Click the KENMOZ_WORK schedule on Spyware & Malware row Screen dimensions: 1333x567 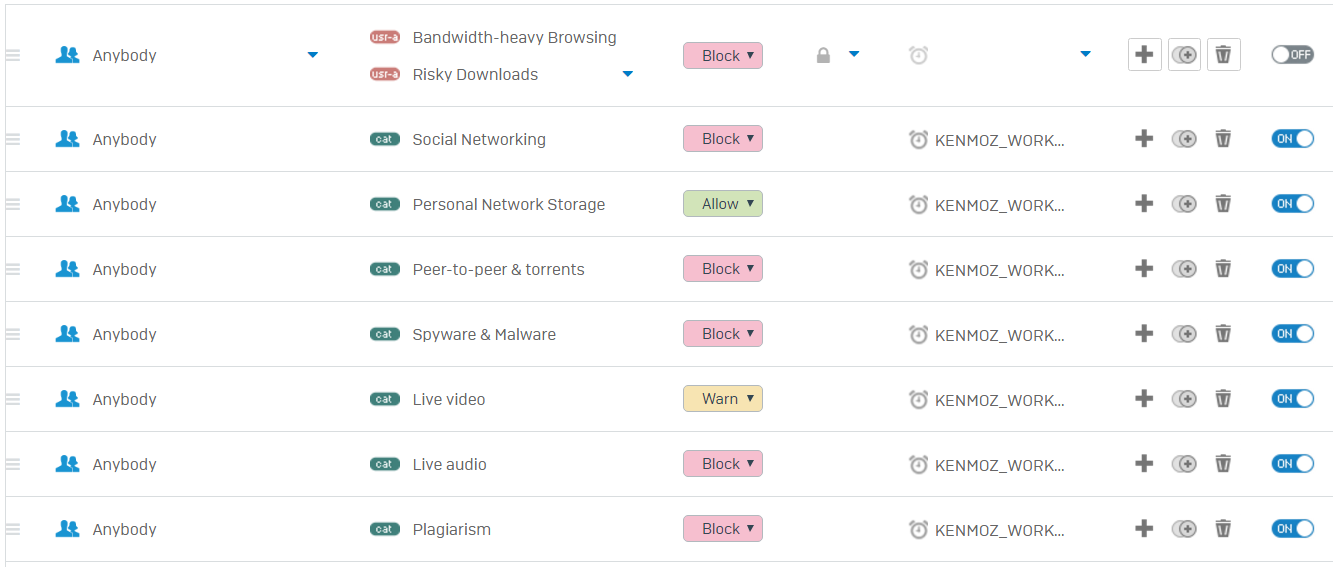[999, 335]
